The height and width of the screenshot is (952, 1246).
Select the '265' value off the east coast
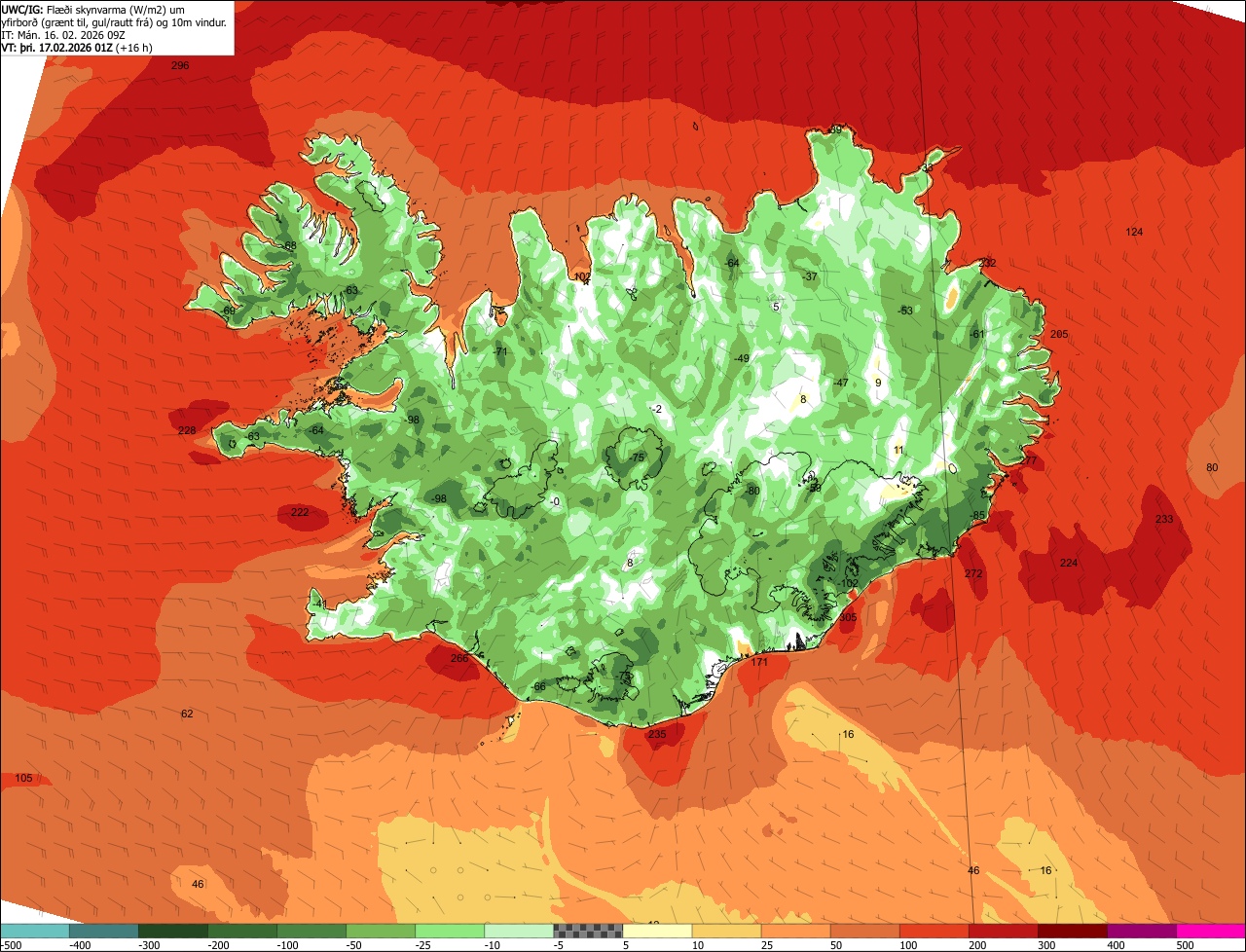(1059, 334)
